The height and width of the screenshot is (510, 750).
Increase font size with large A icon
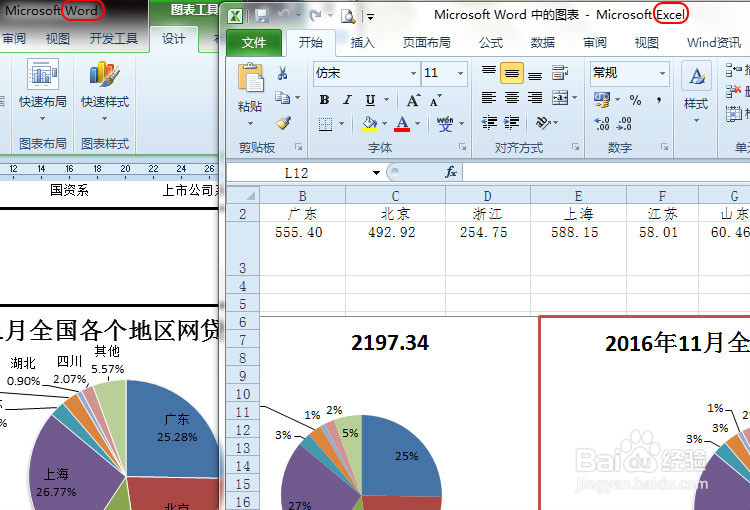coord(413,100)
